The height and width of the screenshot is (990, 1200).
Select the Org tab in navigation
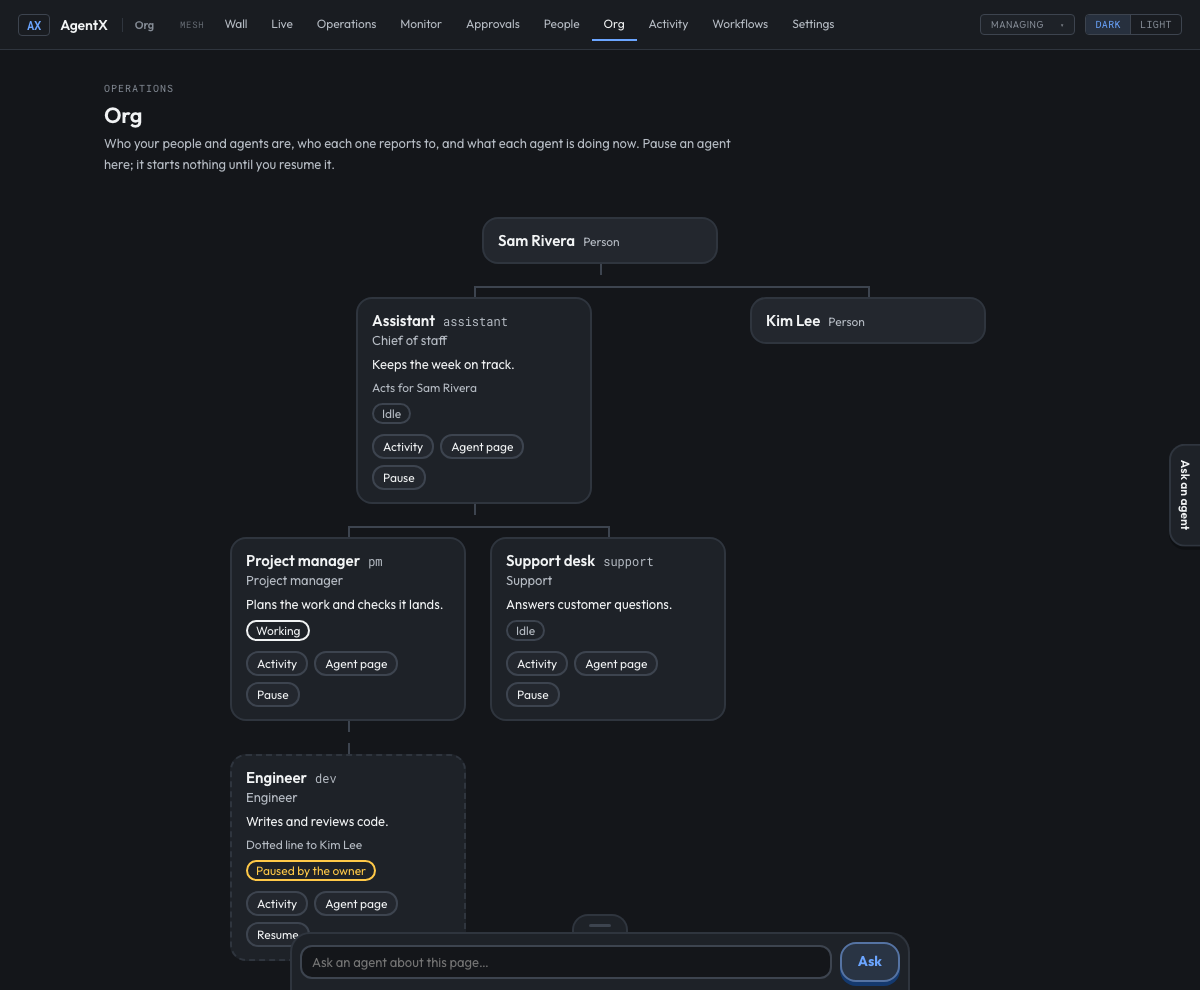tap(614, 24)
